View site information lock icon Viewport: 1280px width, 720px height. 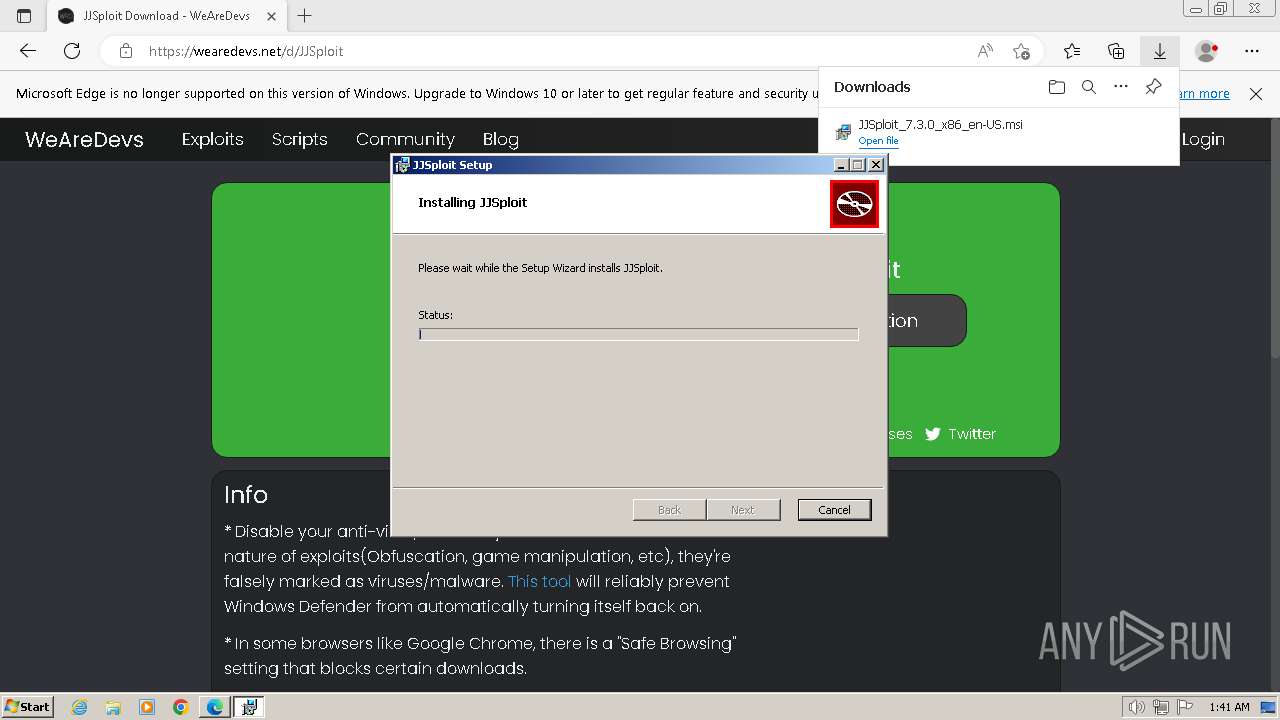click(125, 51)
